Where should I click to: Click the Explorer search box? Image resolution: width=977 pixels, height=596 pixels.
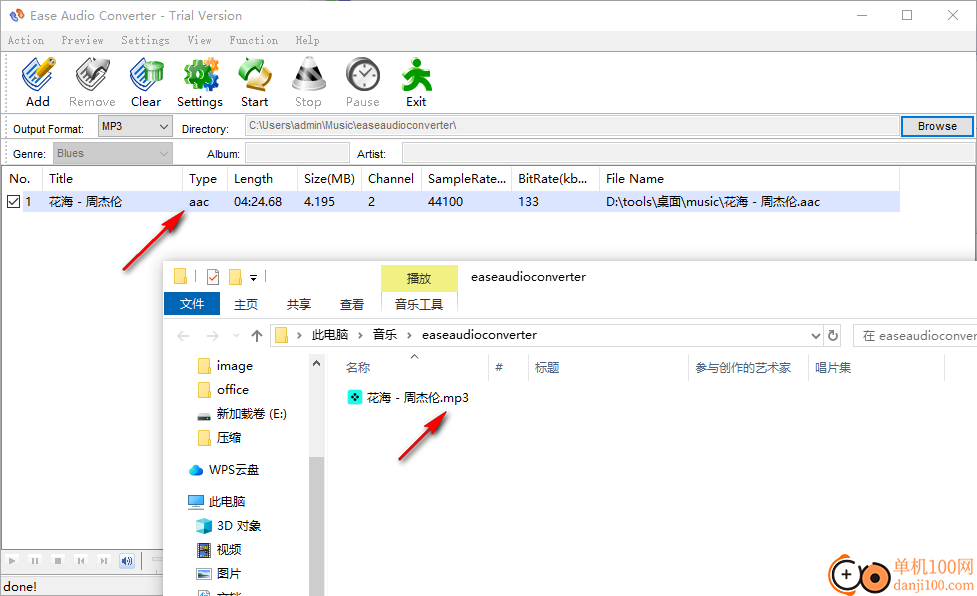coord(915,336)
